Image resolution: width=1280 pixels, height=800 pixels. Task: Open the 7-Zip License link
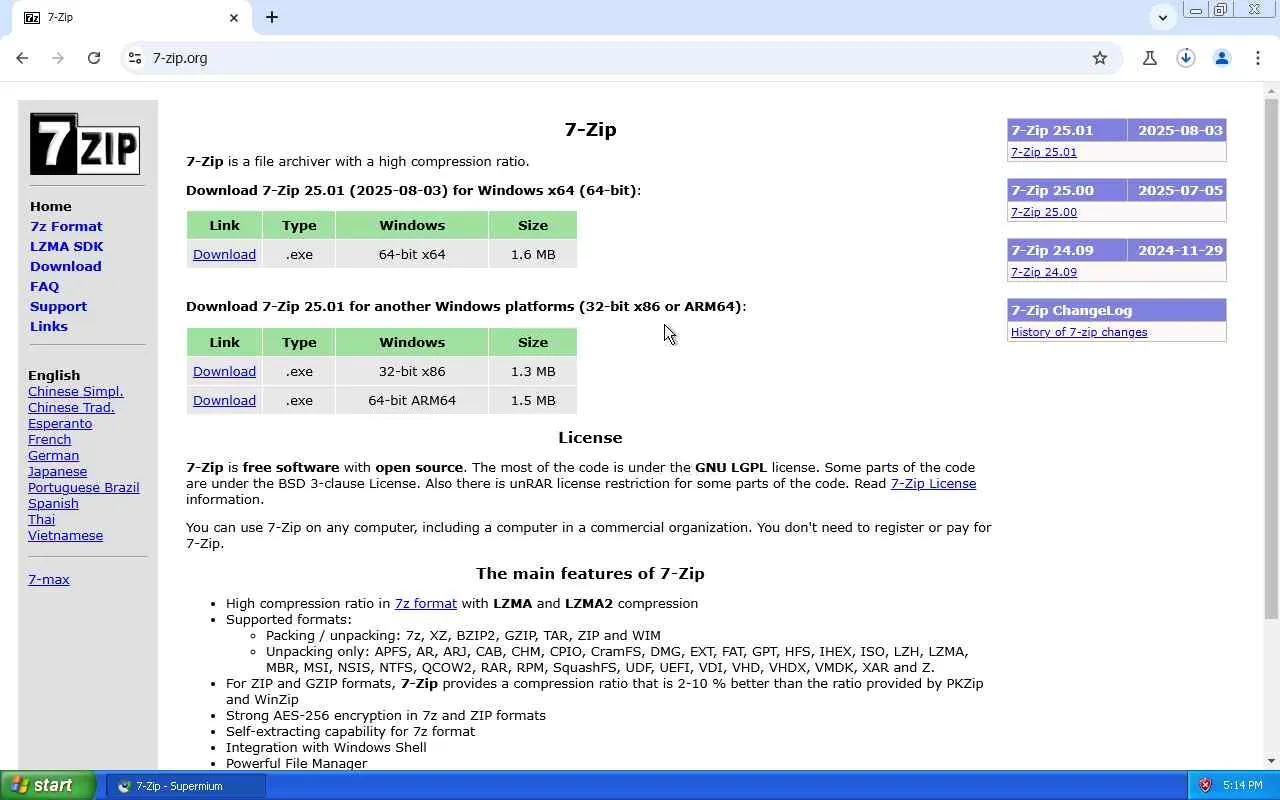tap(933, 483)
